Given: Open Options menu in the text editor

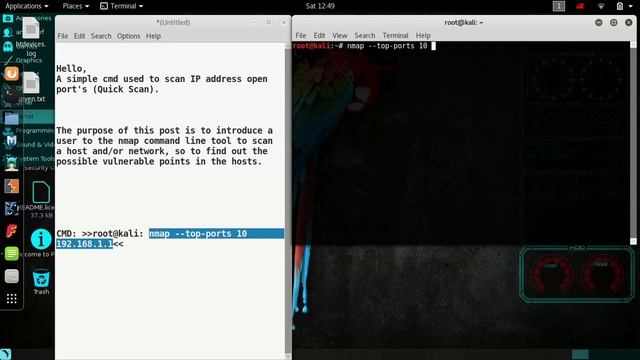Looking at the screenshot, I should pyautogui.click(x=129, y=36).
